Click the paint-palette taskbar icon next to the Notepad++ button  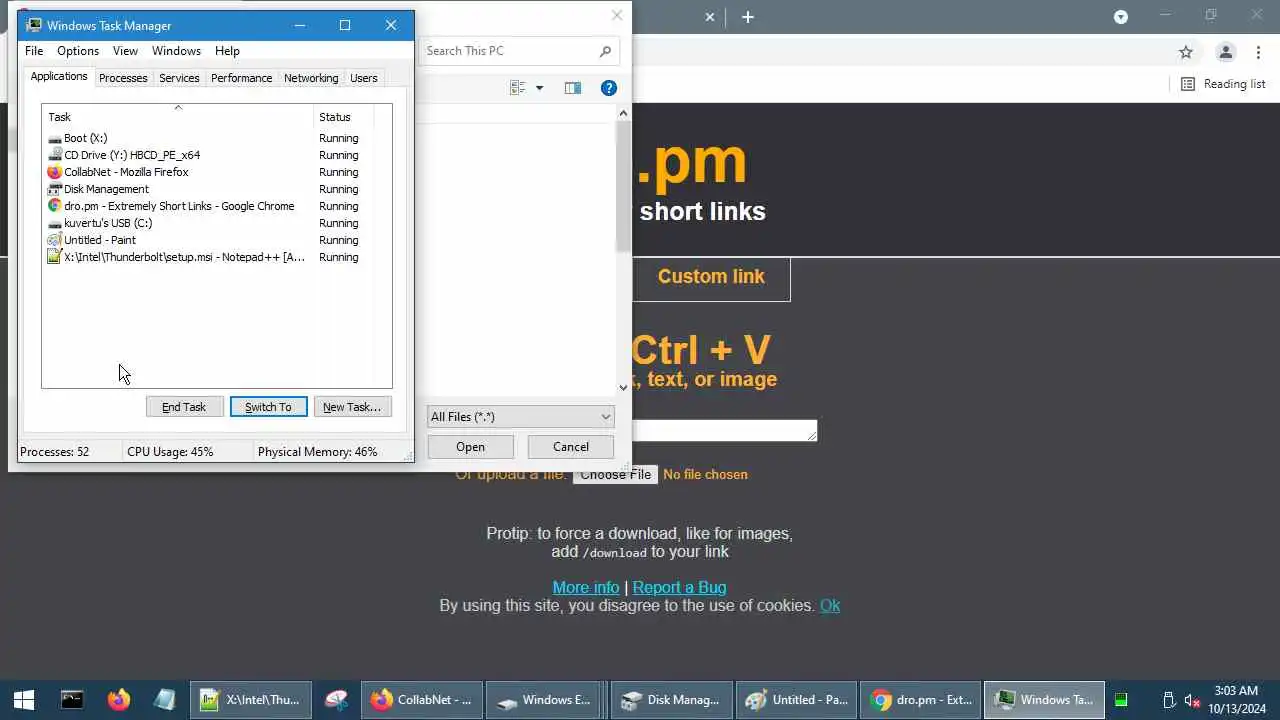pos(337,700)
